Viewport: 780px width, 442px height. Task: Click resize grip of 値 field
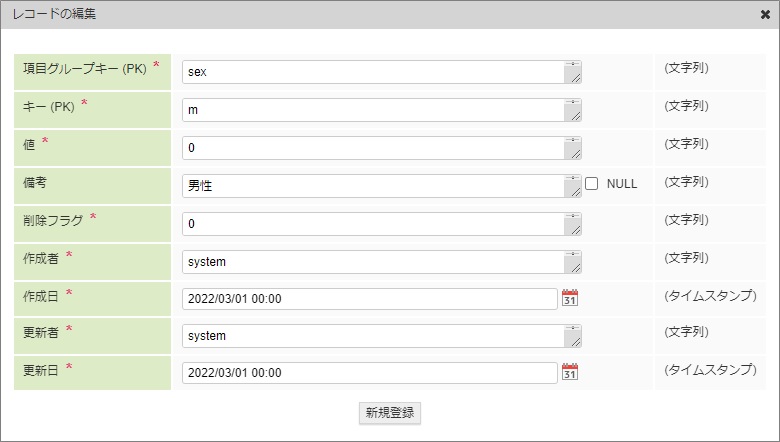point(575,154)
